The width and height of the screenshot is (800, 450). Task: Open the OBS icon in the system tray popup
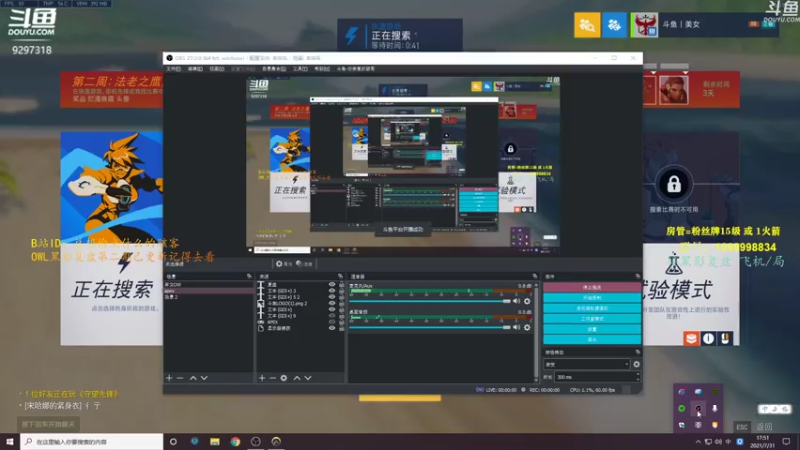[x=698, y=408]
